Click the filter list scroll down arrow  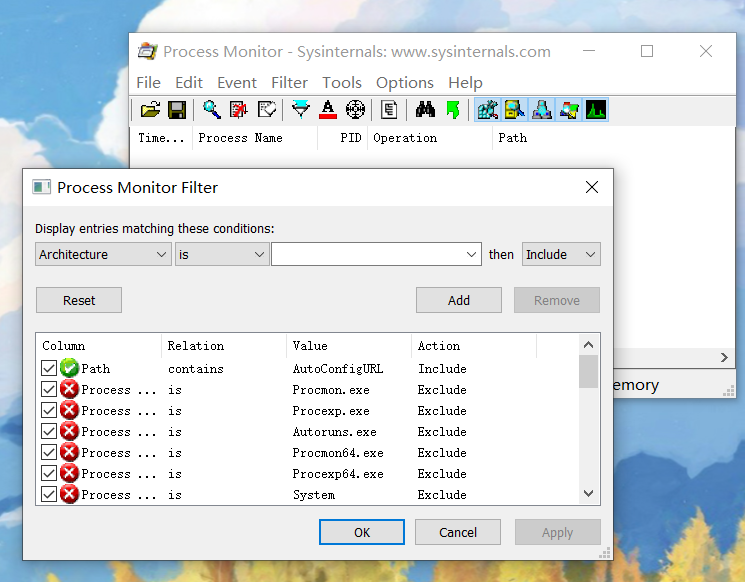point(588,494)
